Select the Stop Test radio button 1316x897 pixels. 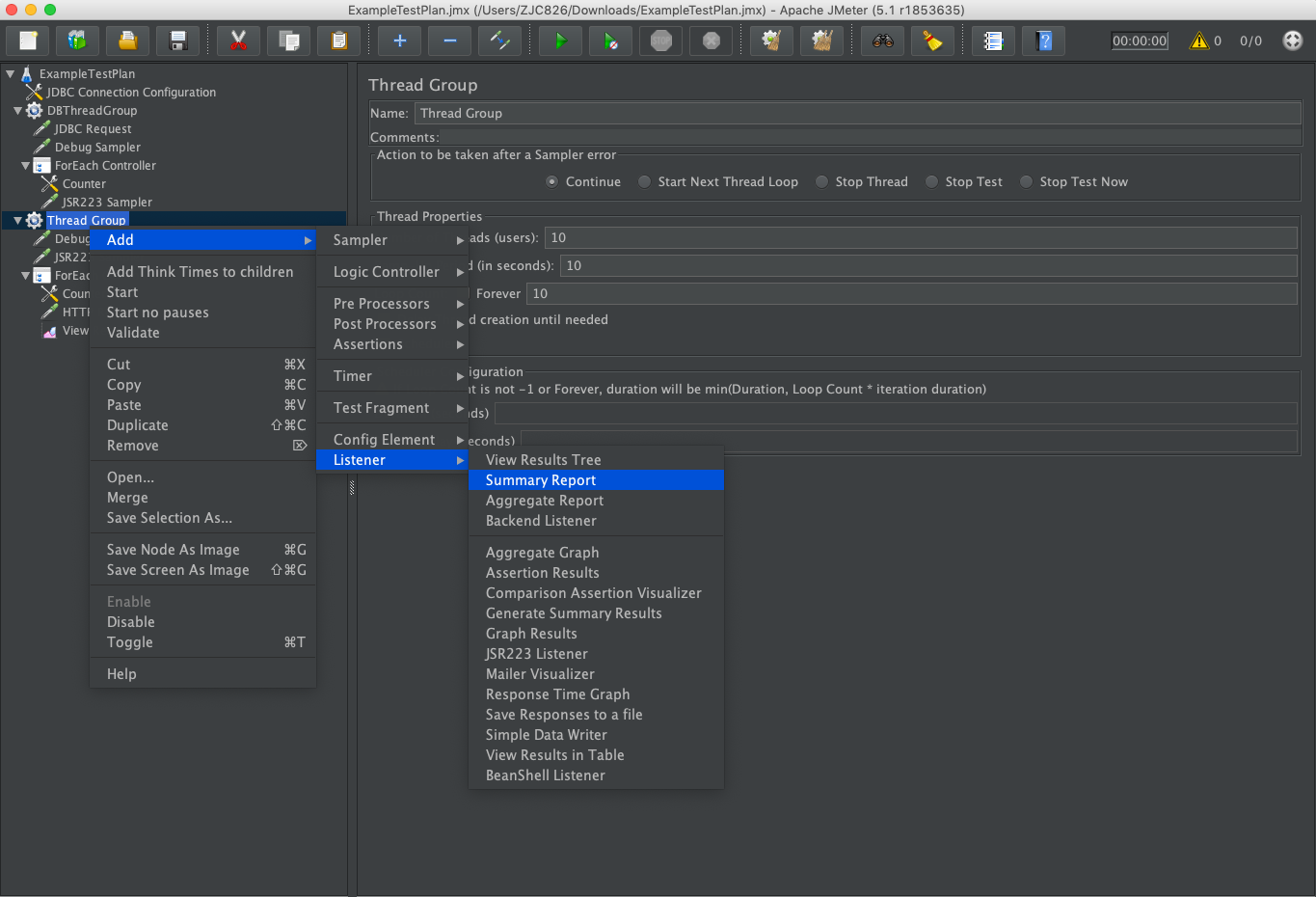[x=931, y=181]
